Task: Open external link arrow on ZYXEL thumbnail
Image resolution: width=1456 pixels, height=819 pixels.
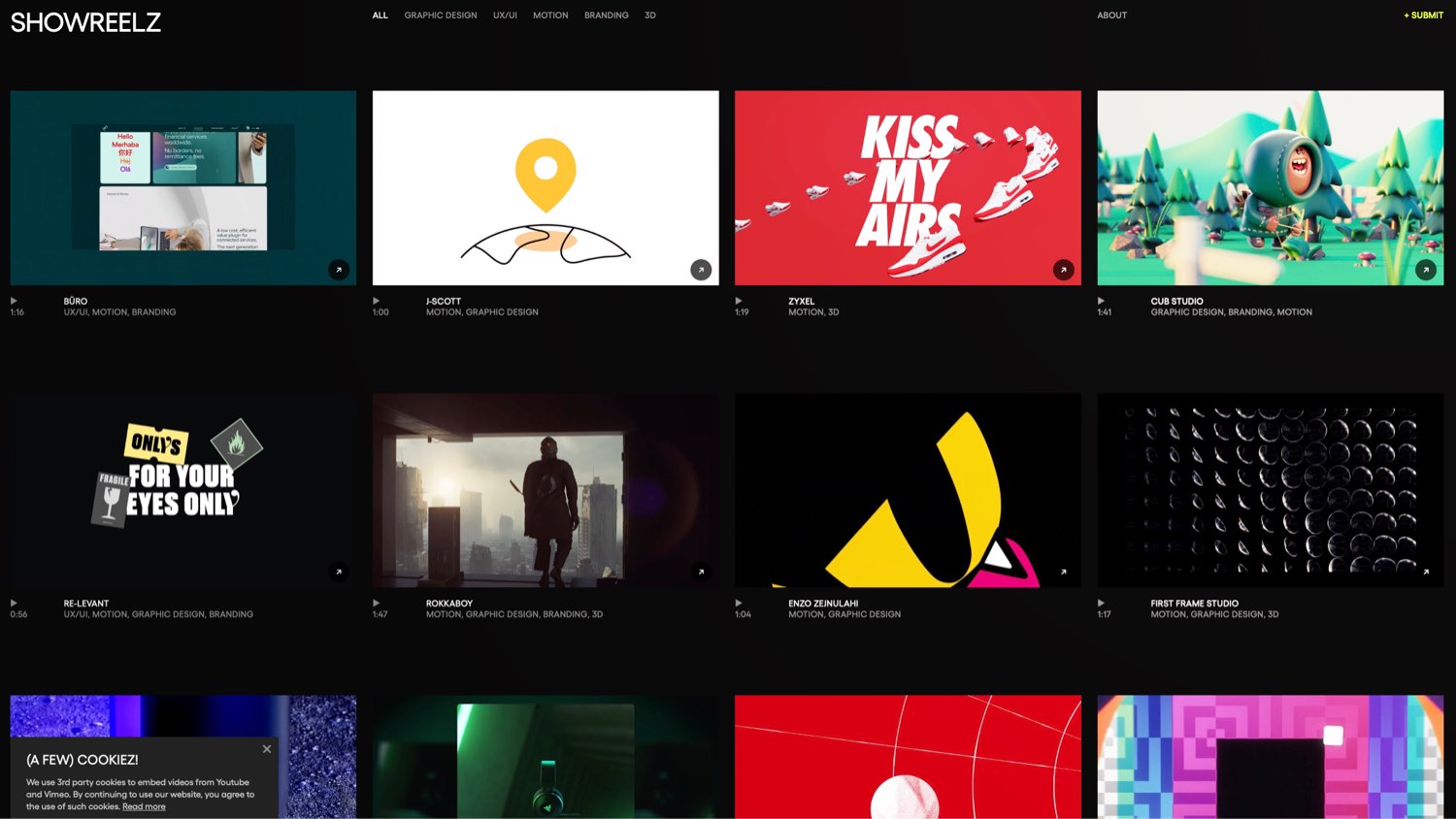Action: 1064,270
